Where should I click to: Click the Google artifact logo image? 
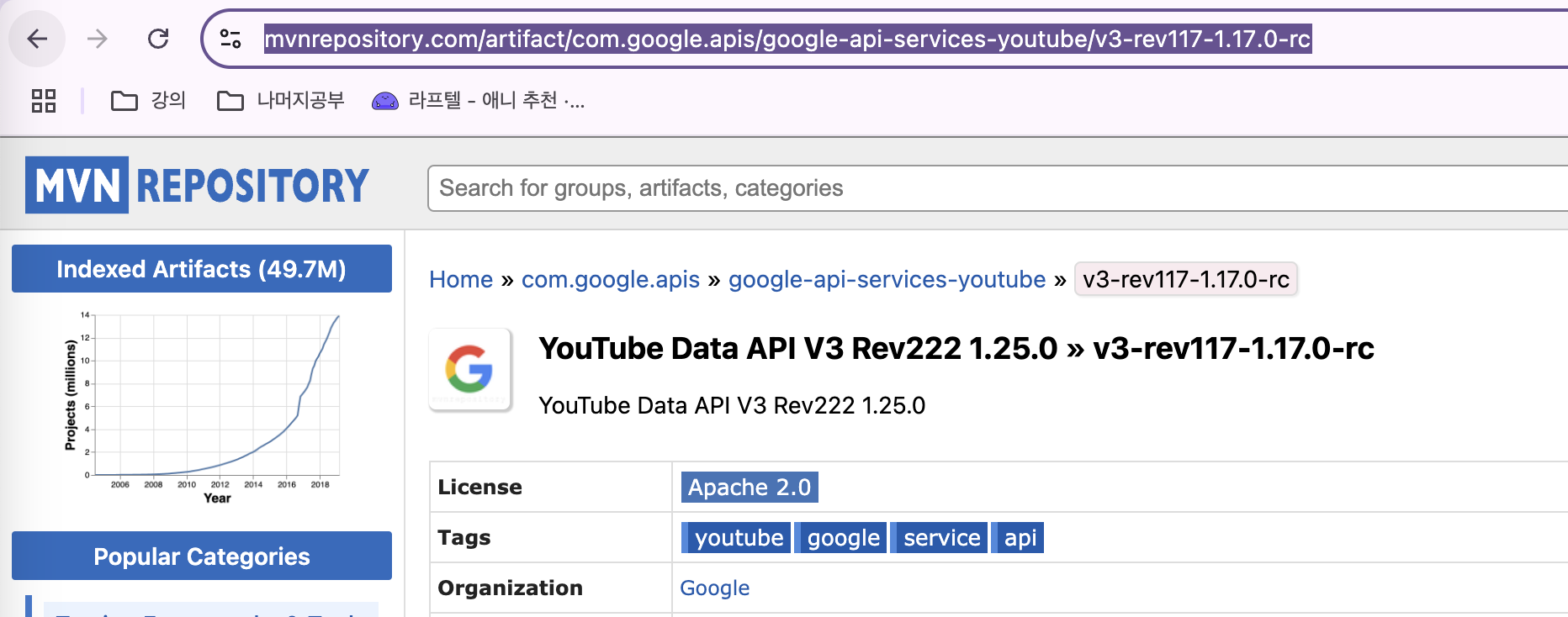click(470, 369)
